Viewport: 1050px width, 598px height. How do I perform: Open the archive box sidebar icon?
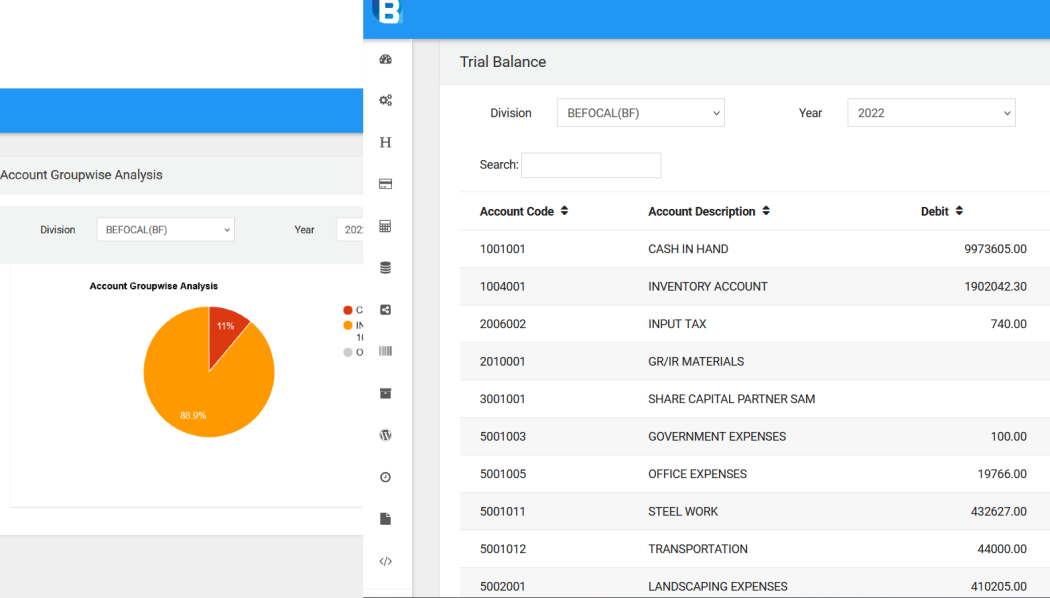click(x=386, y=393)
